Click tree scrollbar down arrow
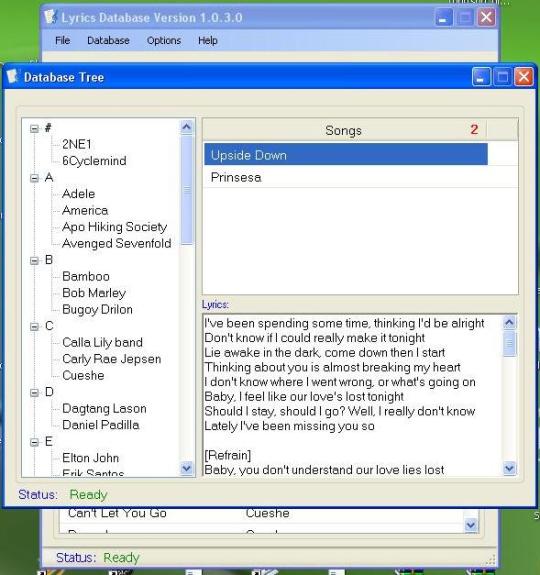Viewport: 540px width, 575px height. pyautogui.click(x=187, y=468)
